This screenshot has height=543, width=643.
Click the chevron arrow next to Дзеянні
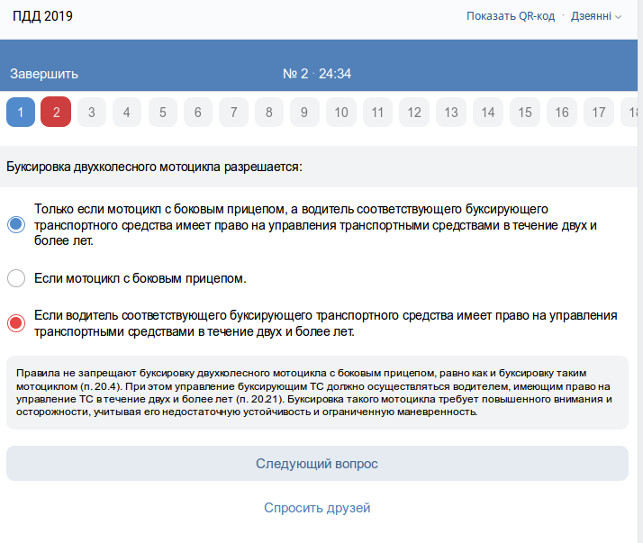[x=618, y=17]
